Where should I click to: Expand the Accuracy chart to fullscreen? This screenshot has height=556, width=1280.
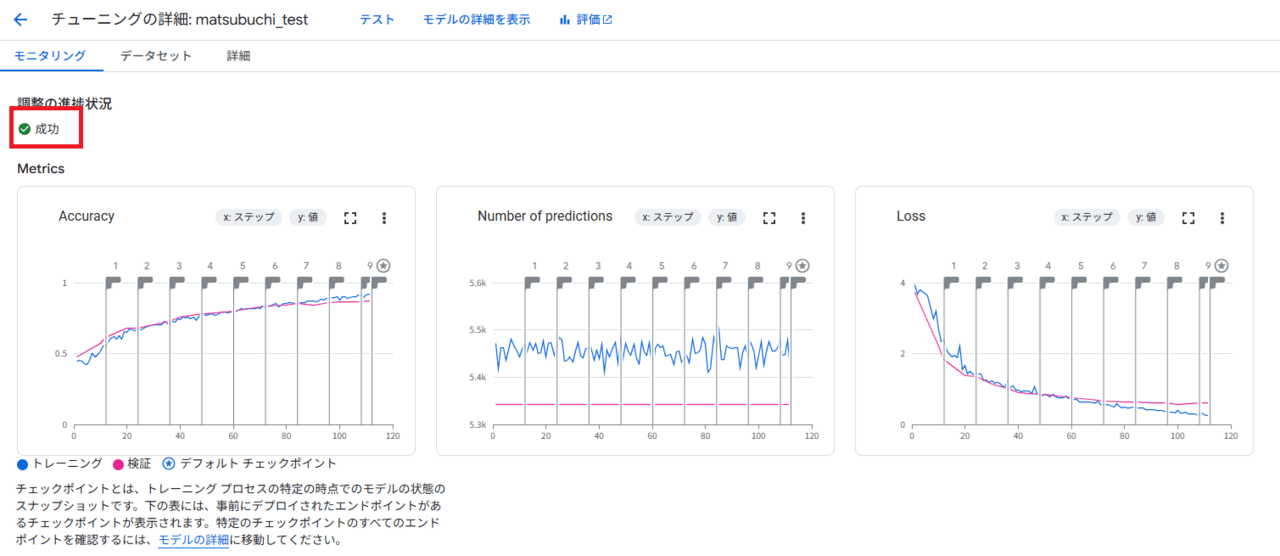350,218
